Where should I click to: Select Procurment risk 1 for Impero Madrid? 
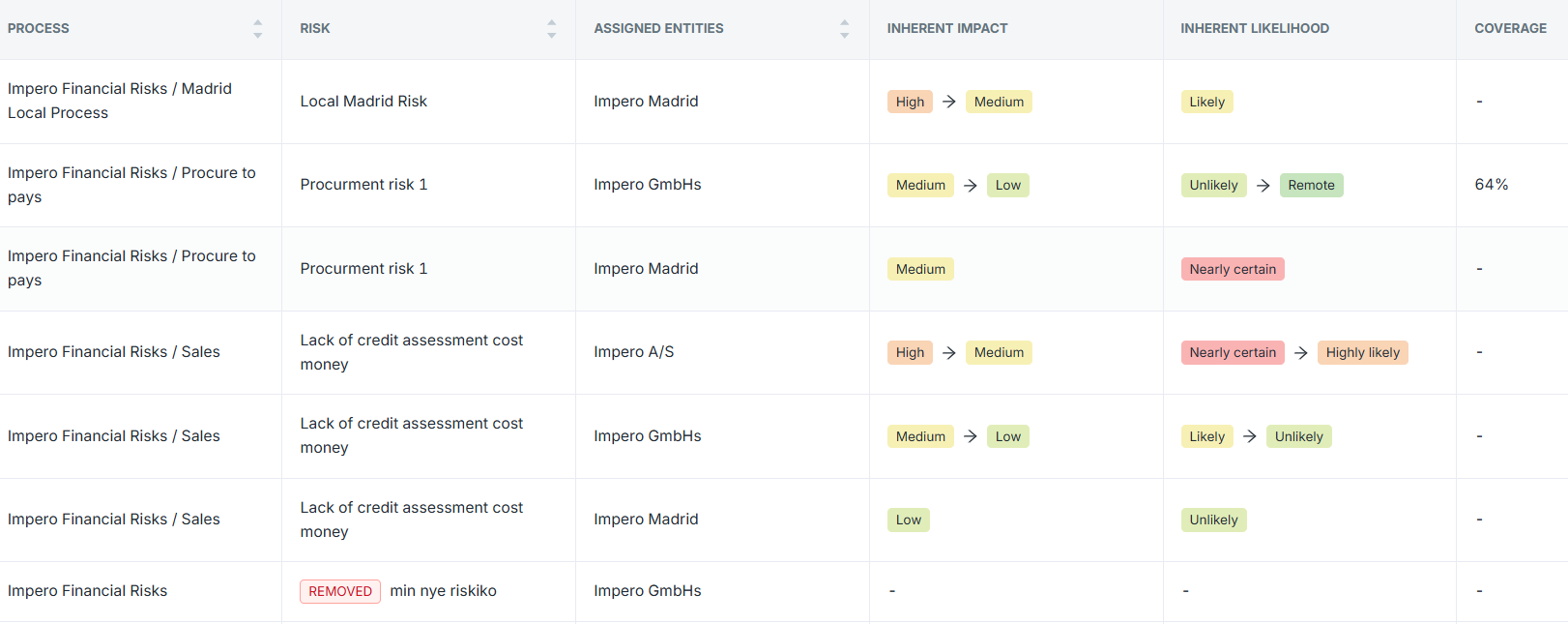point(363,269)
